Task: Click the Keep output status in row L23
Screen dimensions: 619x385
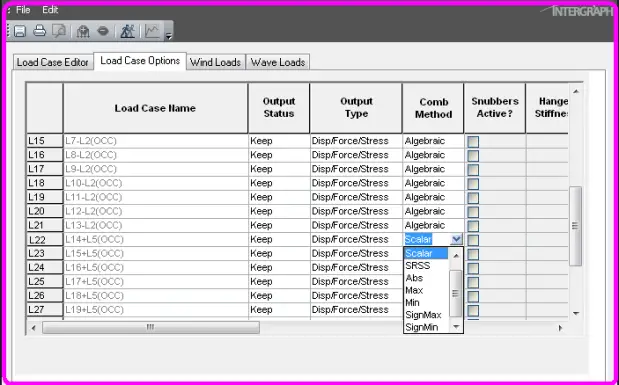Action: click(261, 253)
